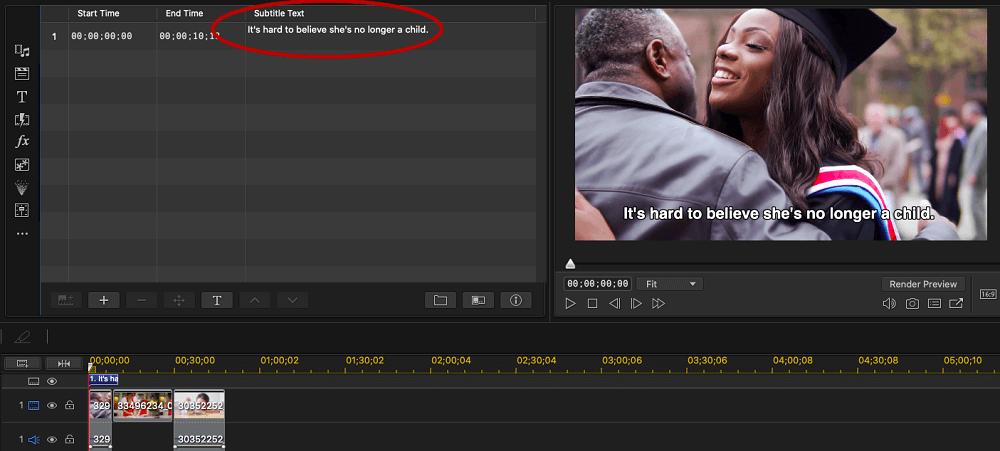Select audio clip 30352252 on audio track
Viewport: 1000px width, 451px height.
[200, 437]
